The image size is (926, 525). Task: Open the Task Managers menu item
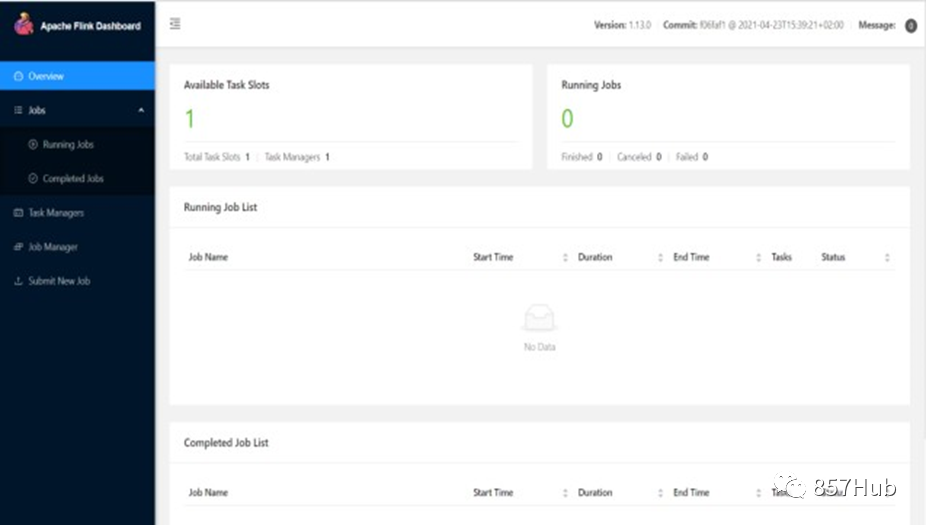tap(77, 213)
